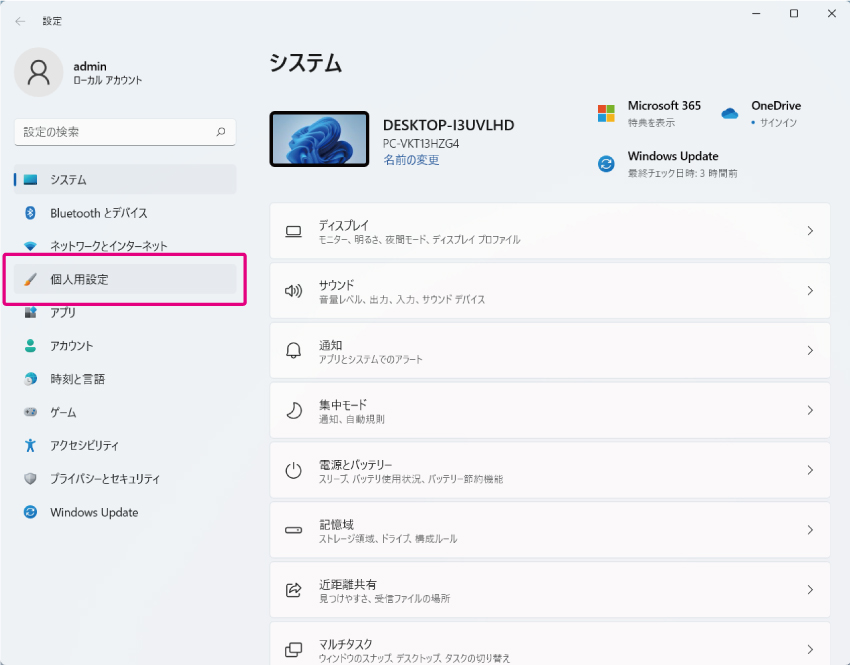Click the search magnifier icon

pyautogui.click(x=221, y=132)
